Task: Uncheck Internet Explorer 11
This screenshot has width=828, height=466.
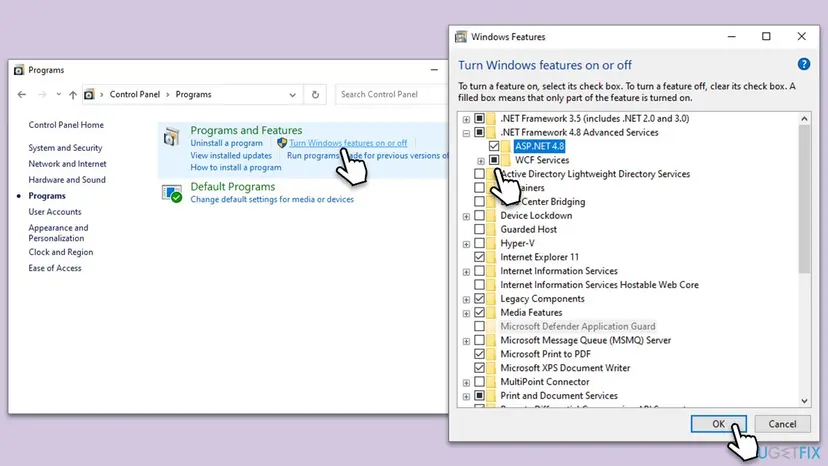Action: click(x=479, y=257)
